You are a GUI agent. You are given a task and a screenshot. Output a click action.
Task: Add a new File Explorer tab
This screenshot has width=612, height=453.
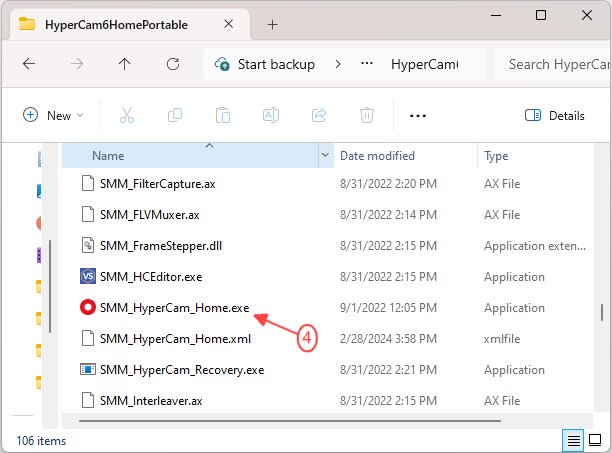pos(272,25)
